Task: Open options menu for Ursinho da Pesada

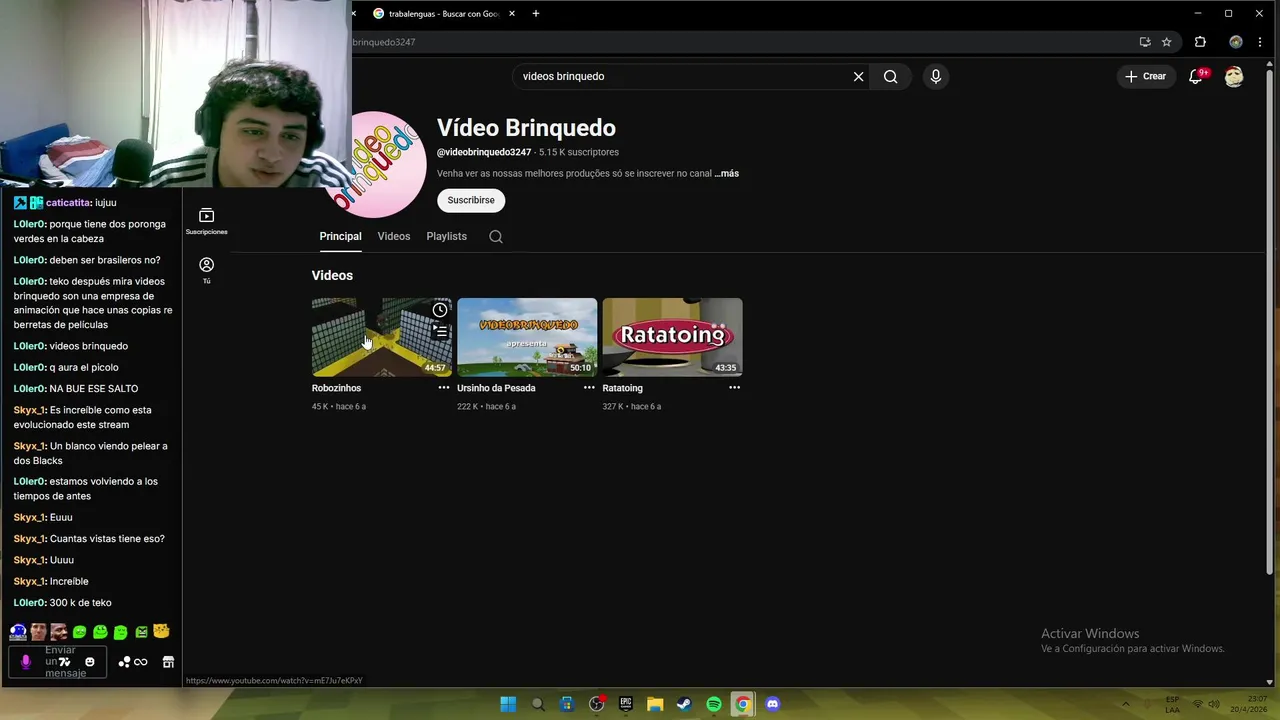Action: point(589,388)
